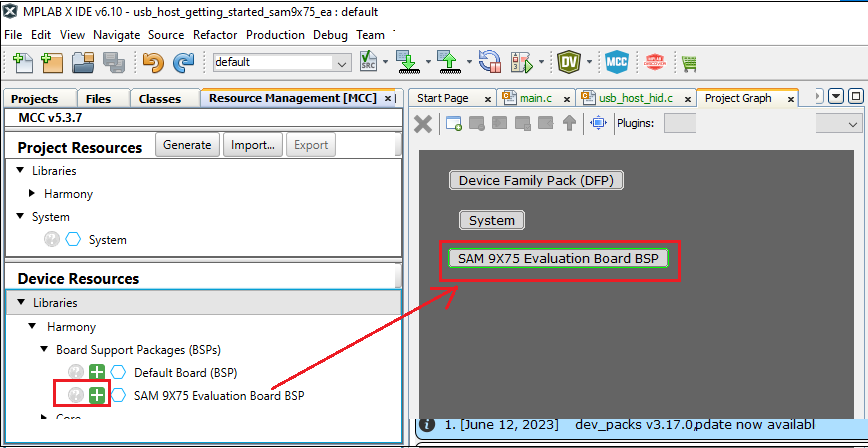Add SAM 9X75 Evaluation Board BSP with plus icon
Screen dimensions: 868x448
(x=97, y=395)
